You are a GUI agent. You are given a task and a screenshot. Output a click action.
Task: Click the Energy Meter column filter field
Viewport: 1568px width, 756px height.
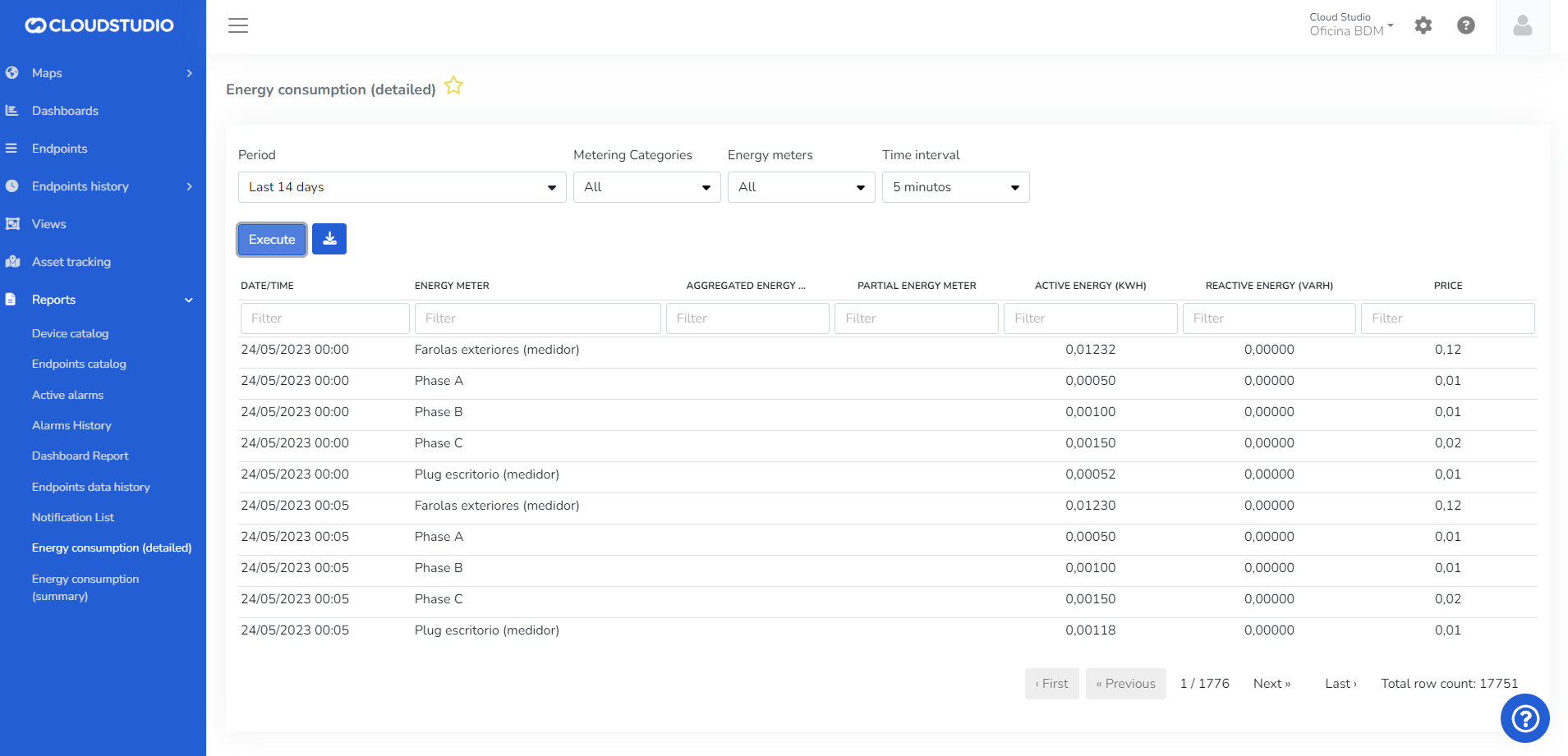click(x=537, y=318)
